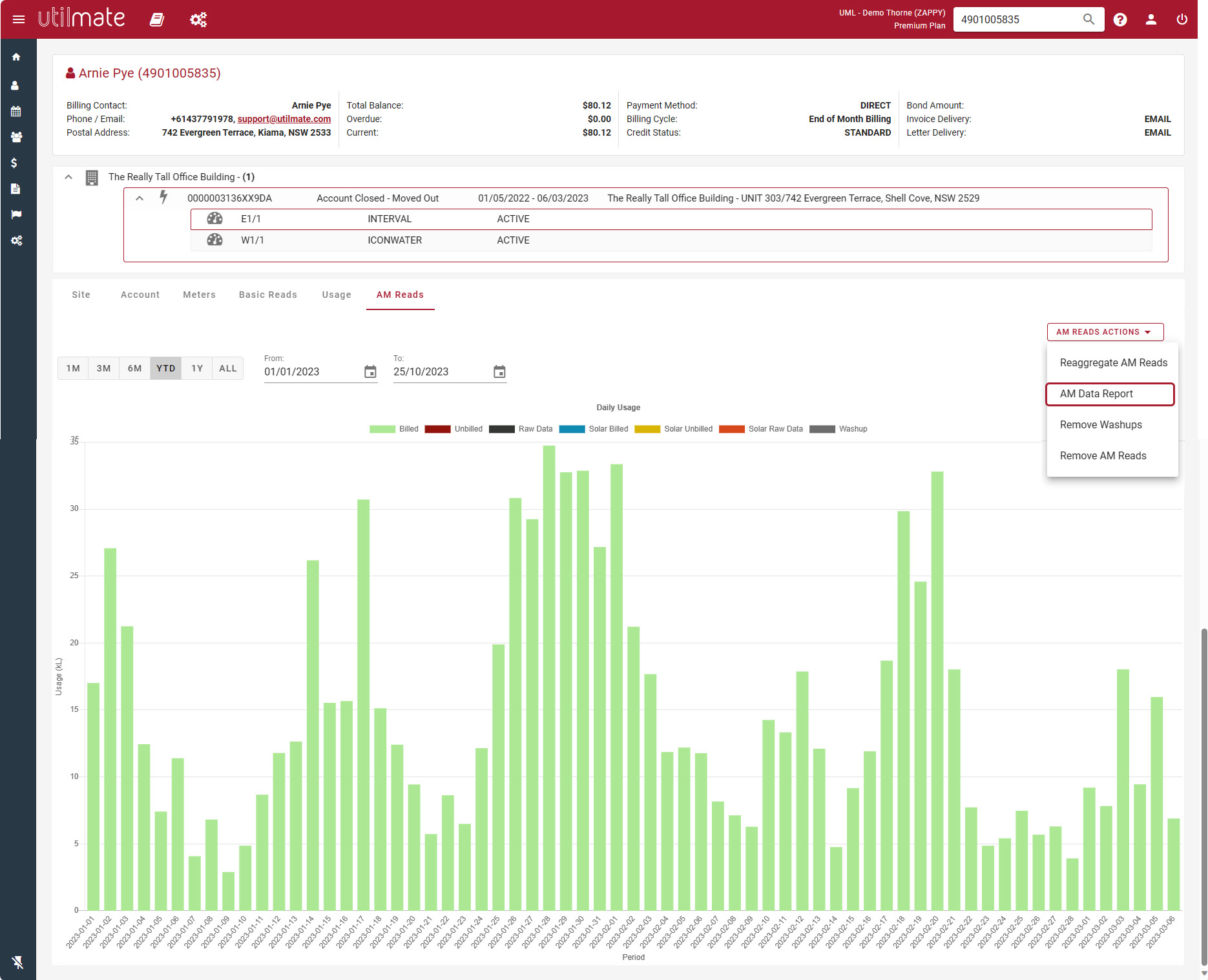Select the YTD range toggle
This screenshot has height=980, width=1208.
click(x=166, y=368)
